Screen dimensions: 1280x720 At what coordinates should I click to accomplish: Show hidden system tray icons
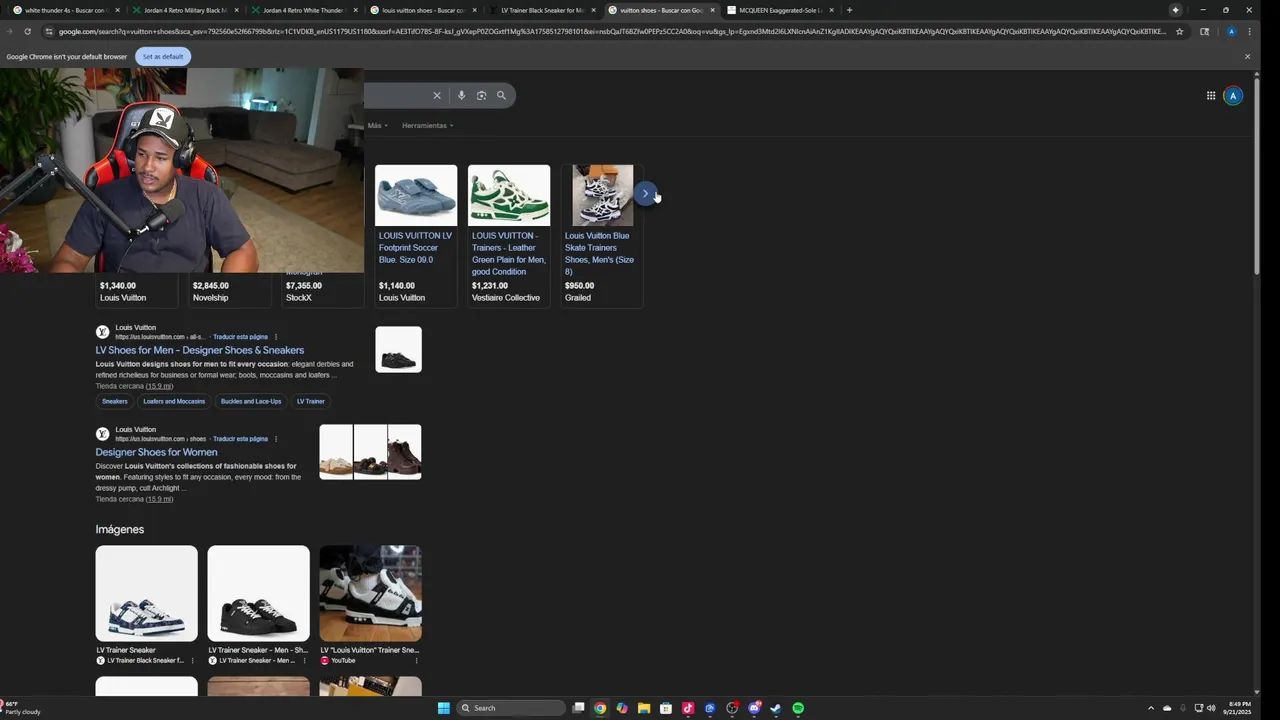coord(1150,708)
